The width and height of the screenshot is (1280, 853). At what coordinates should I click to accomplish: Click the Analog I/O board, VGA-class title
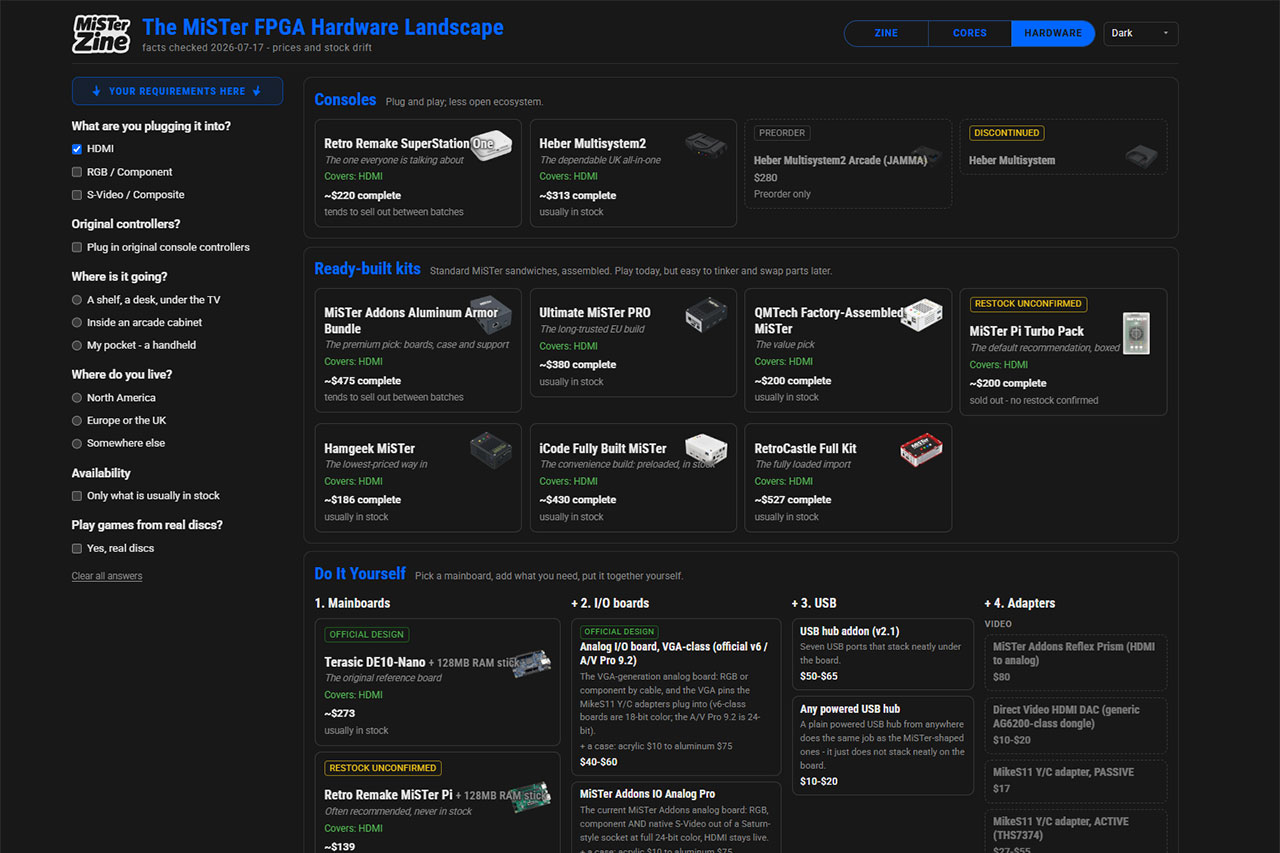click(674, 653)
